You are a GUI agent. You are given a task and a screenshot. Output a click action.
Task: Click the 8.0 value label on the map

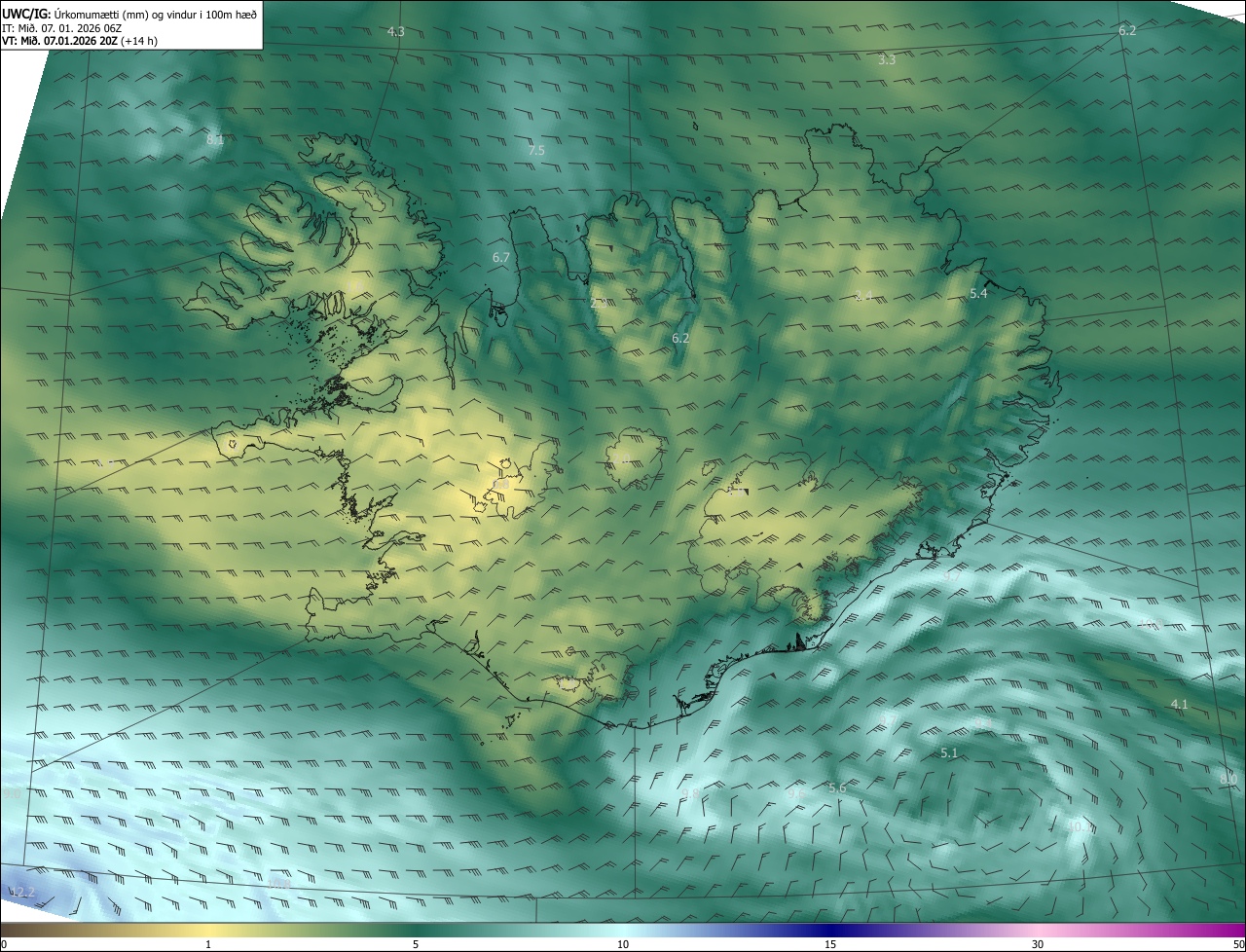pos(1228,780)
